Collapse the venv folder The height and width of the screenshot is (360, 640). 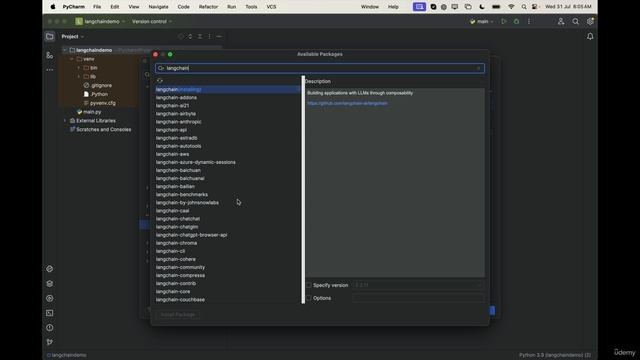[x=72, y=59]
